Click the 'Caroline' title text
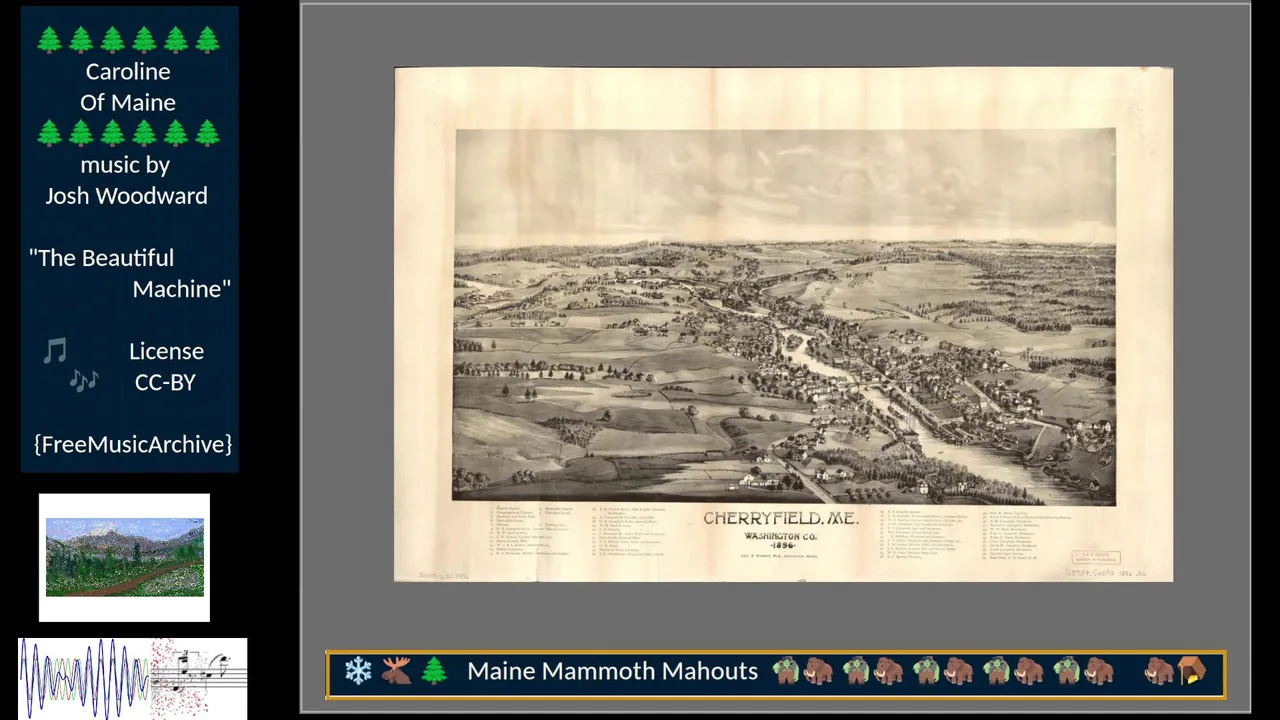Screen dimensions: 1280x720 128,72
